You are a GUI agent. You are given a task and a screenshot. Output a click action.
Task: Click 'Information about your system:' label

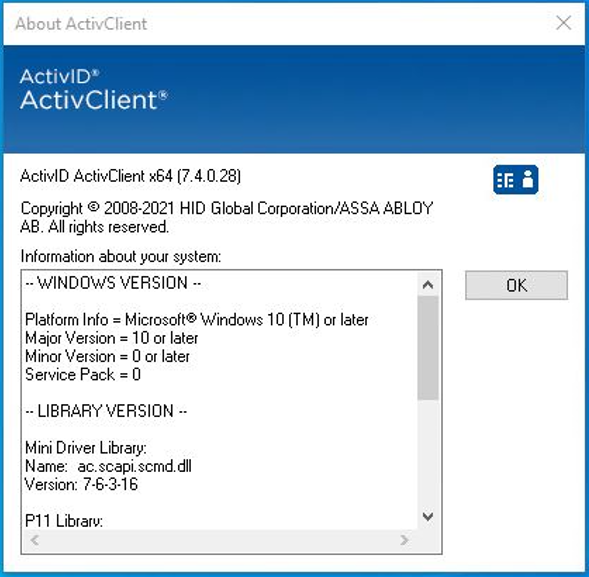tap(121, 257)
